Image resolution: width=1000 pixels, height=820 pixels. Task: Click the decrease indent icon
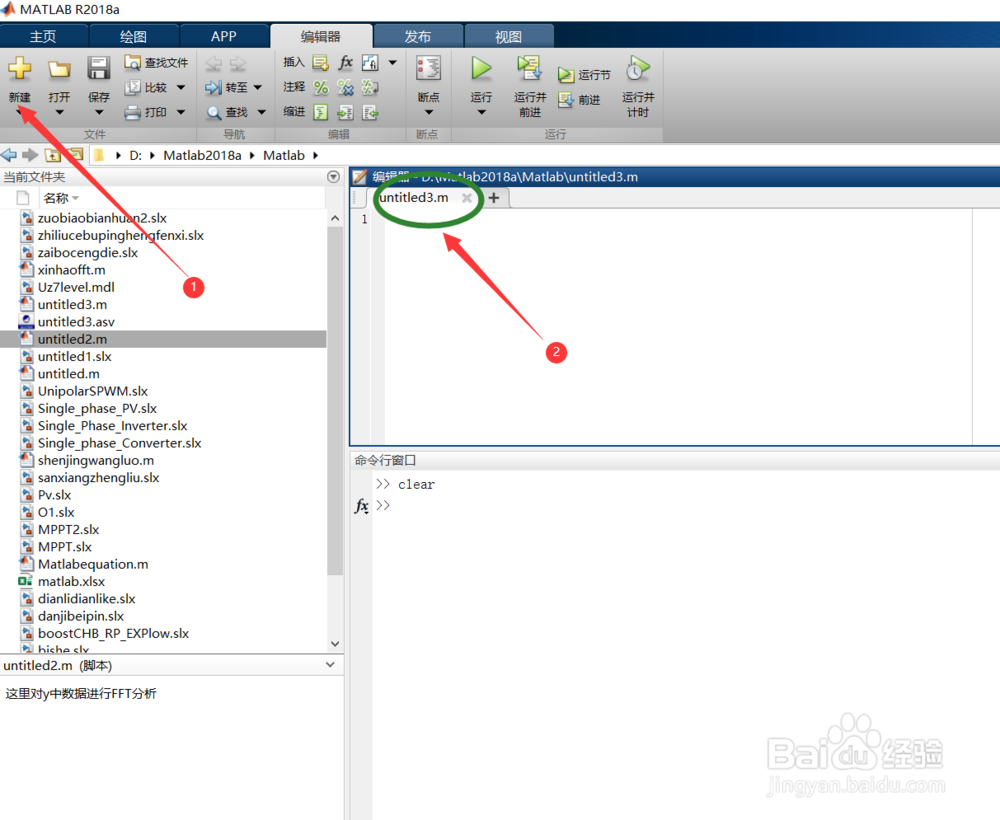click(x=370, y=113)
